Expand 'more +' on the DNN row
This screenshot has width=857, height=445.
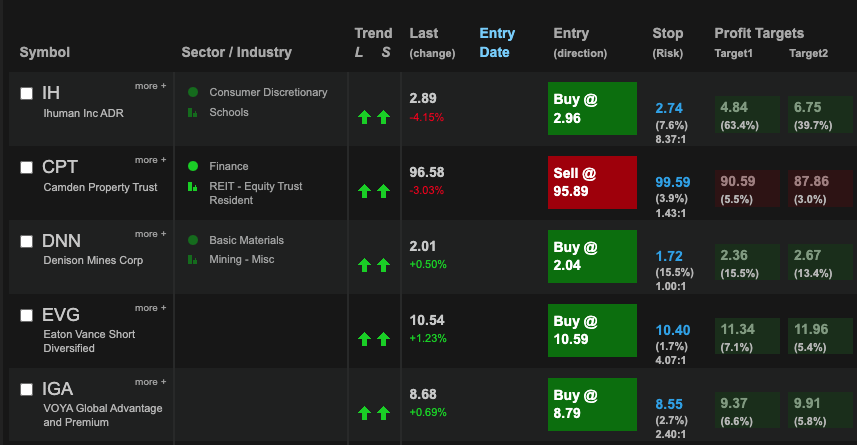150,234
